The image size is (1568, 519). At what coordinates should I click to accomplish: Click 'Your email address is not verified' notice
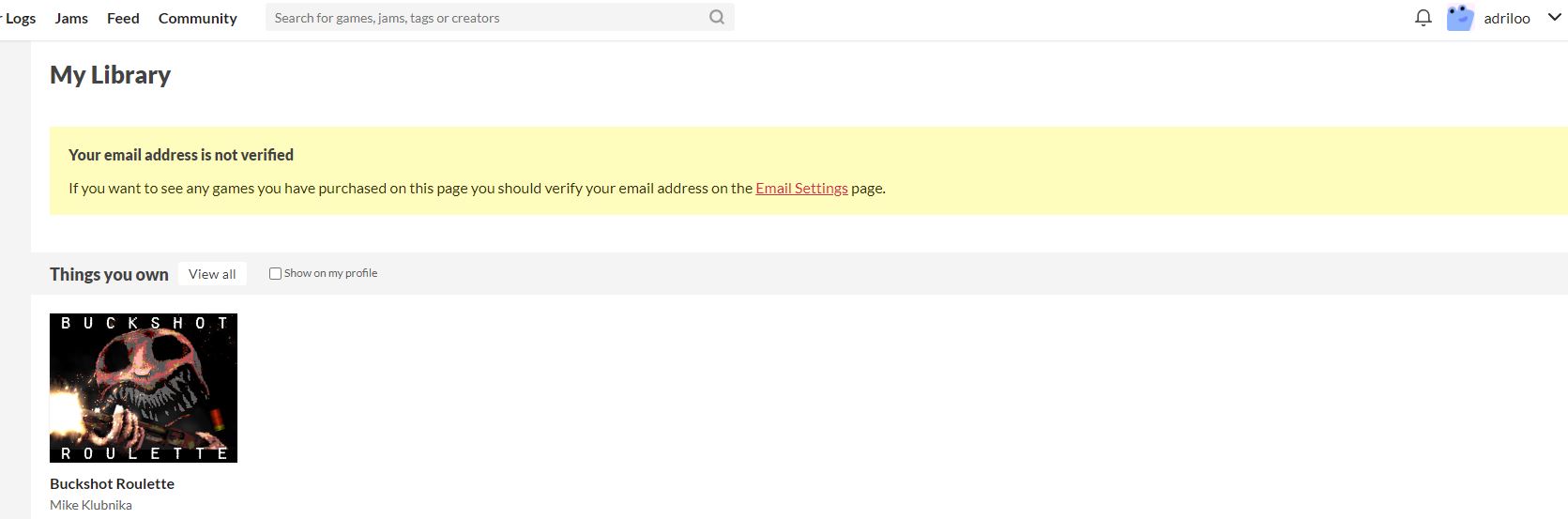point(181,155)
